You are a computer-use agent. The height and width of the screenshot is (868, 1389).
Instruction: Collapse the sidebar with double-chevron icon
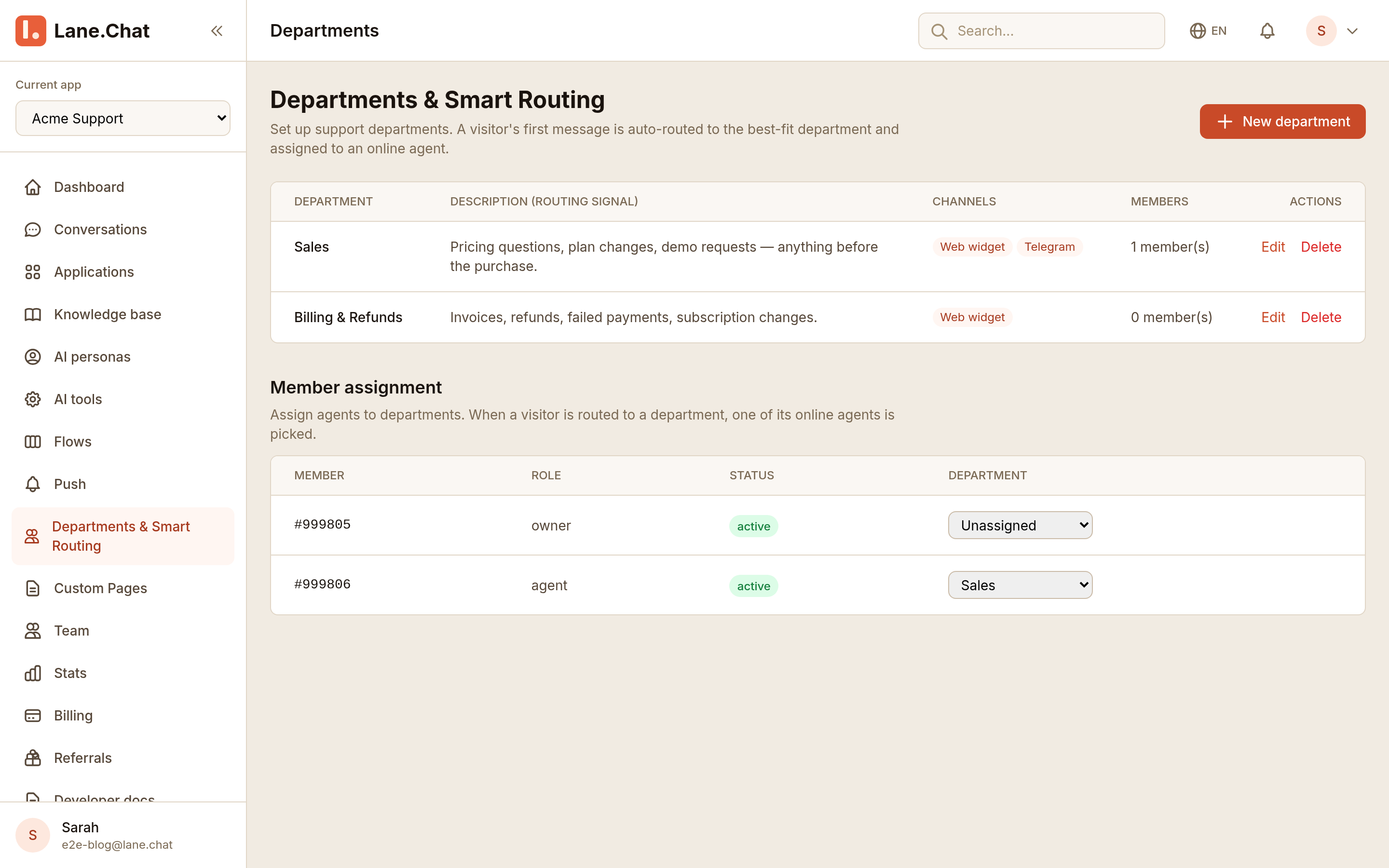(217, 31)
